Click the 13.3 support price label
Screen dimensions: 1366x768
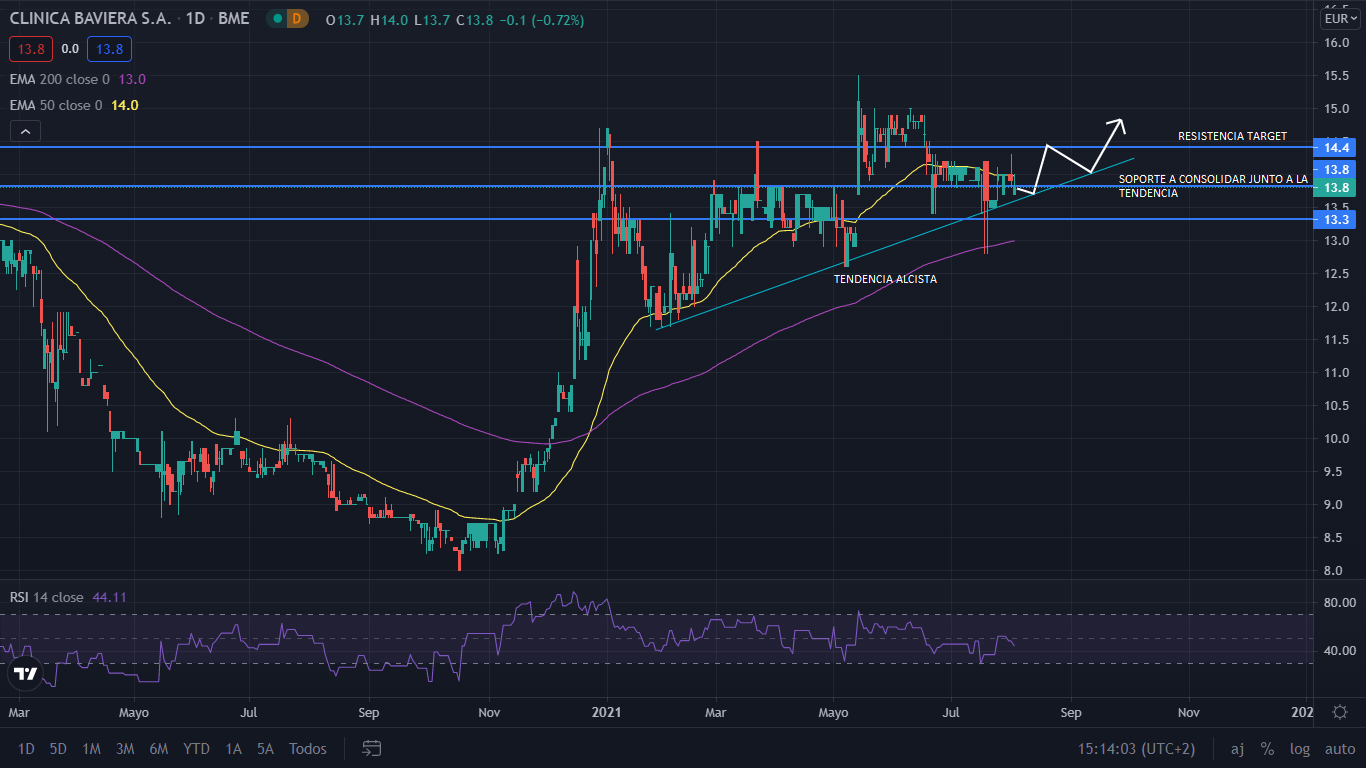1337,219
